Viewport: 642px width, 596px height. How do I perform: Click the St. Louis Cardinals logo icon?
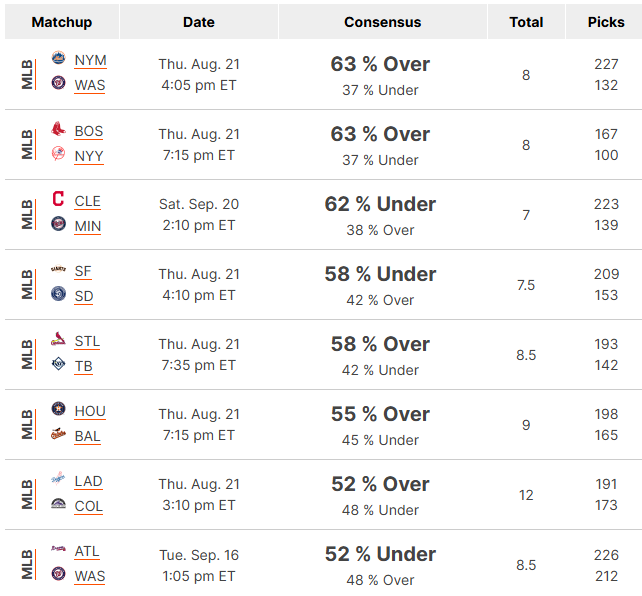pyautogui.click(x=58, y=339)
